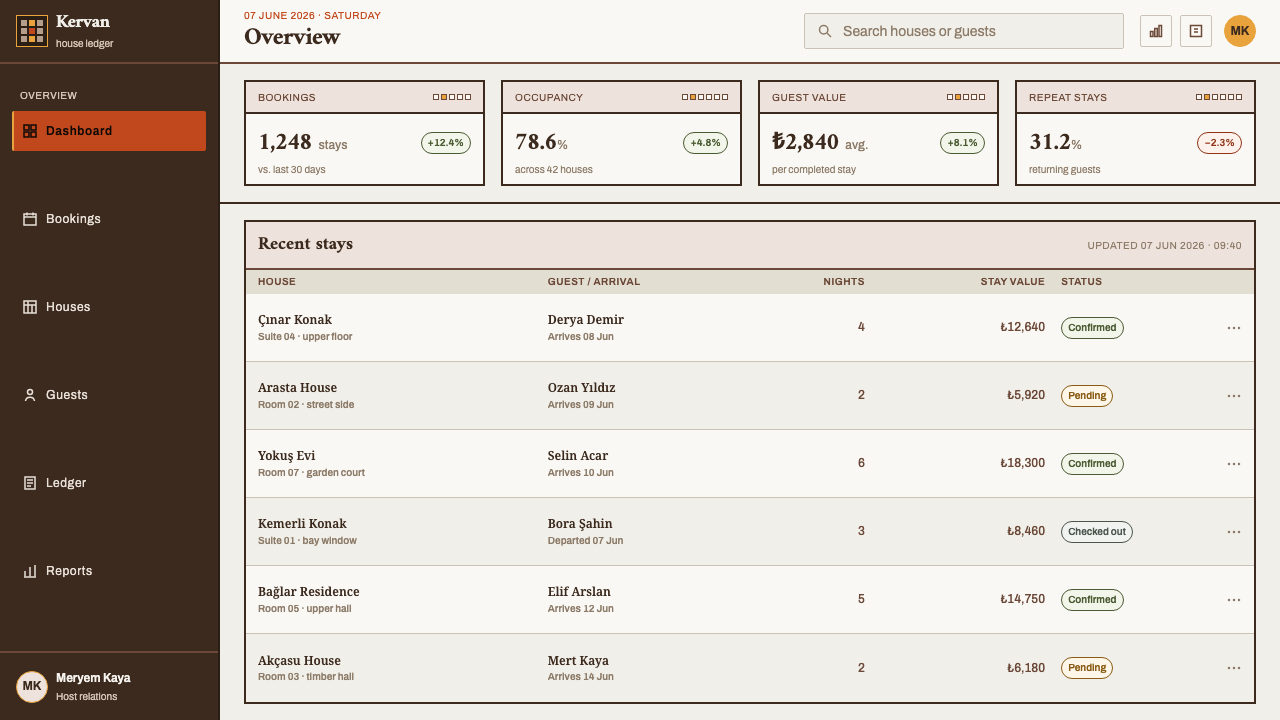Image resolution: width=1280 pixels, height=720 pixels.
Task: Click the Guest value ₺2,840 figure
Action: point(805,142)
